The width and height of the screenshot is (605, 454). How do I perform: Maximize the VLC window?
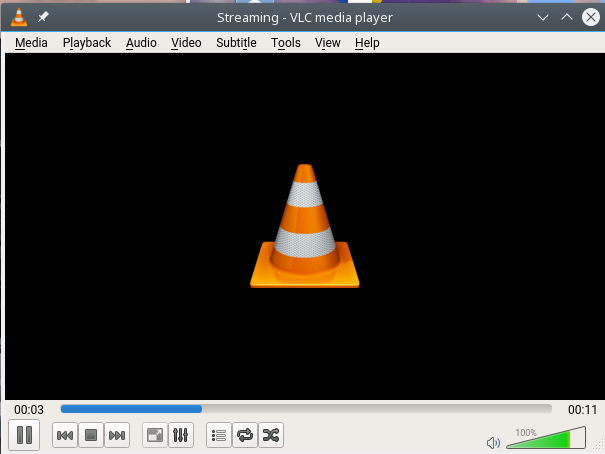[567, 17]
